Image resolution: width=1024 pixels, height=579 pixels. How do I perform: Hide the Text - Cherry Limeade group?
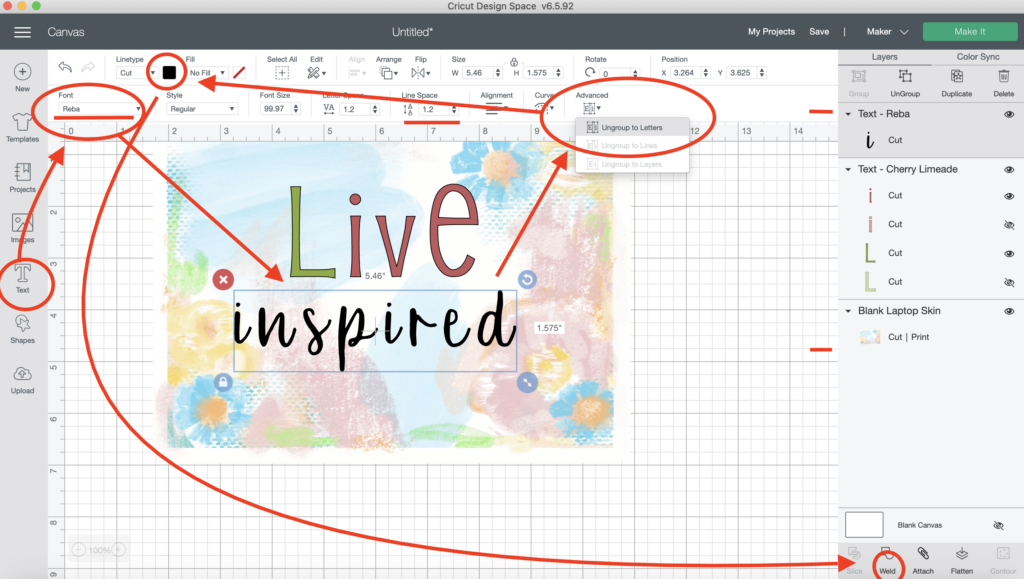click(x=1009, y=170)
